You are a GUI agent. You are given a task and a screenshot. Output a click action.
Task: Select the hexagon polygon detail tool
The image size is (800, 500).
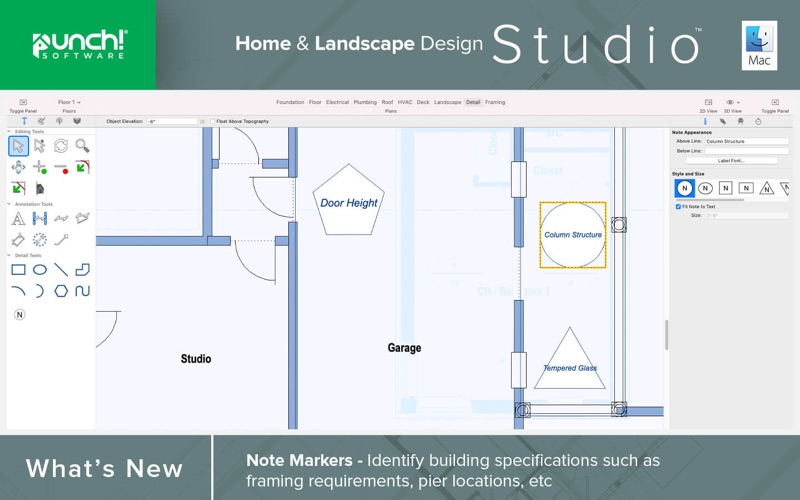click(61, 291)
